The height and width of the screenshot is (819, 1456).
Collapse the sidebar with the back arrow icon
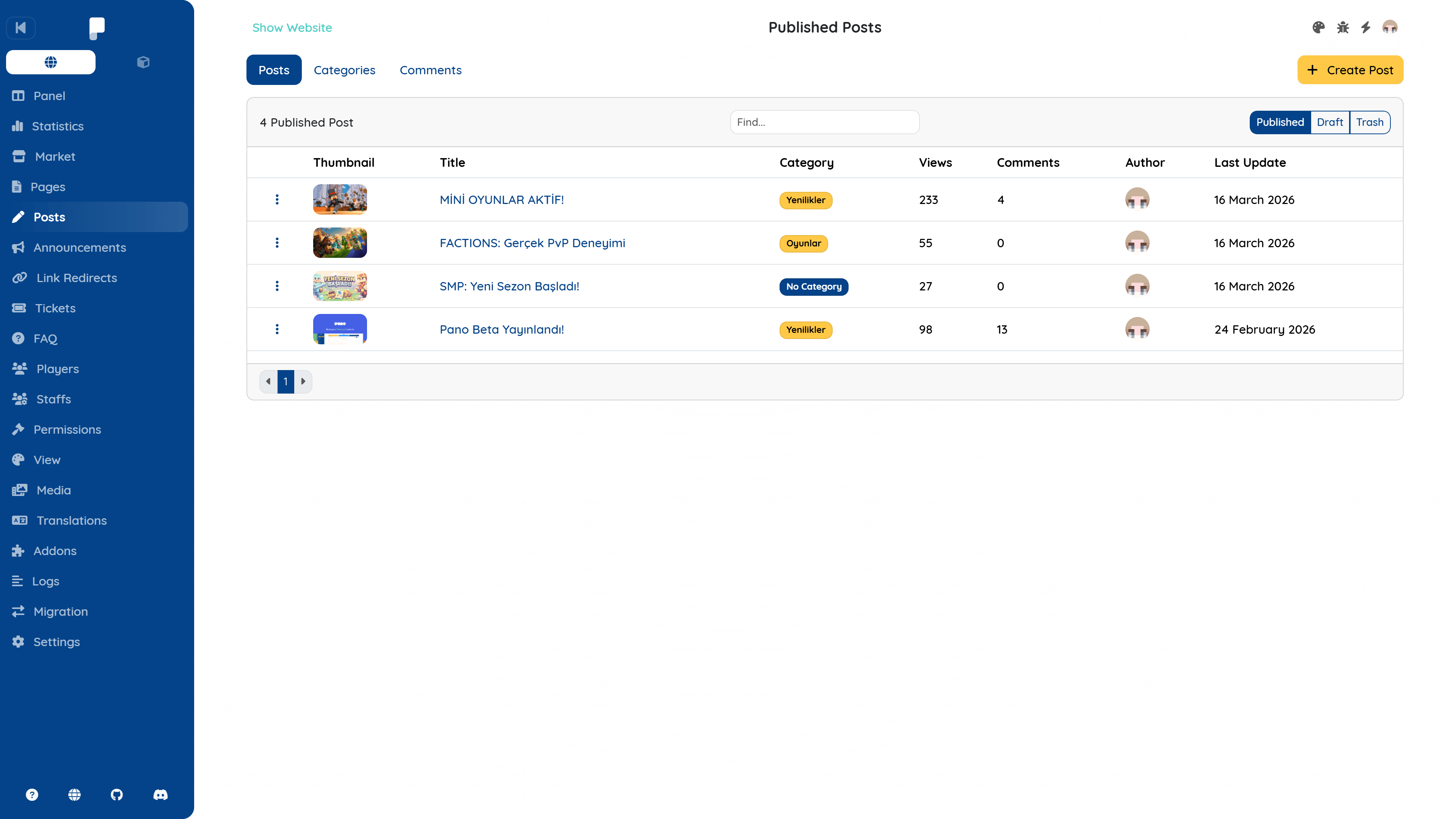coord(21,28)
